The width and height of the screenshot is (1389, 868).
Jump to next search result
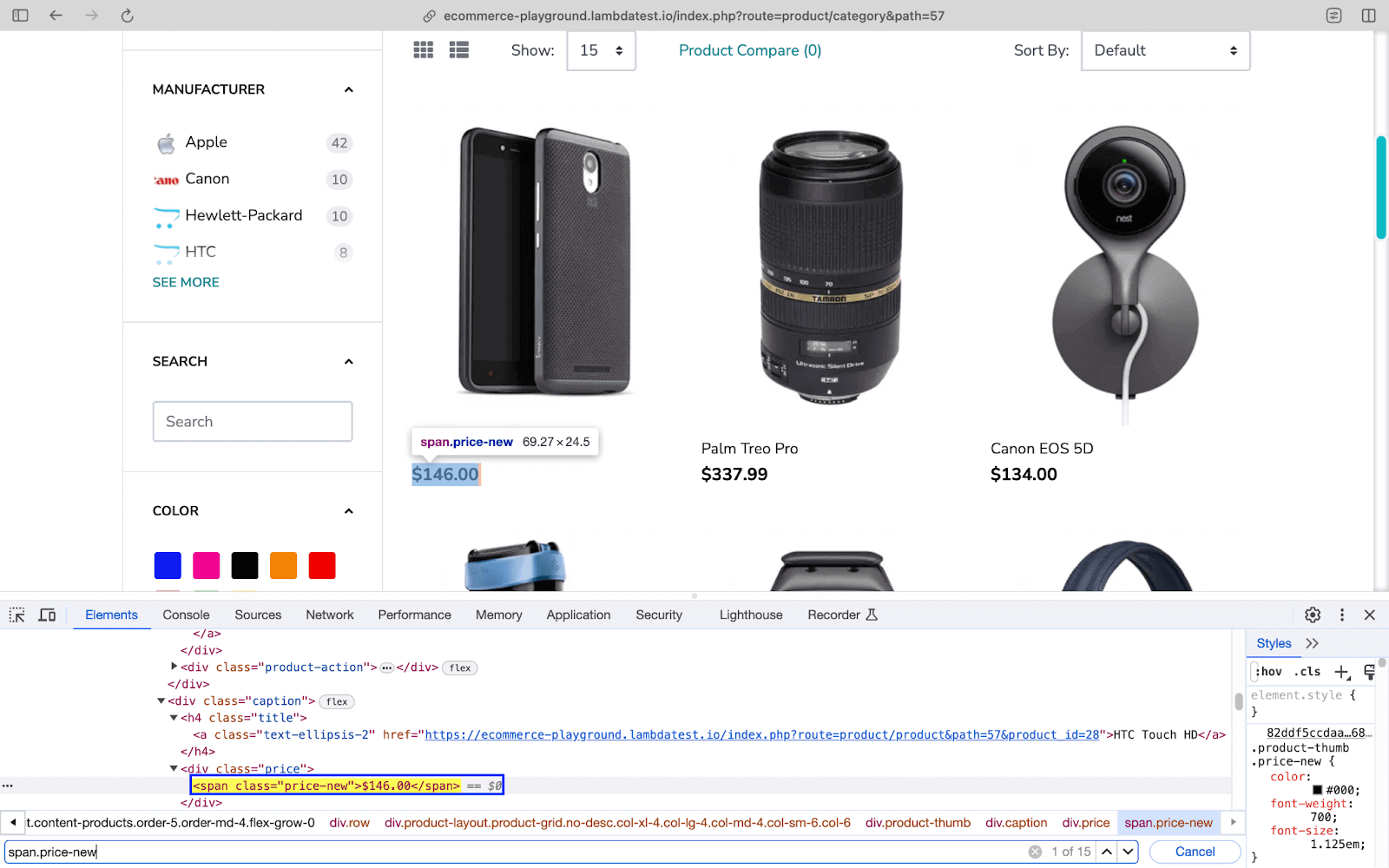pos(1128,852)
